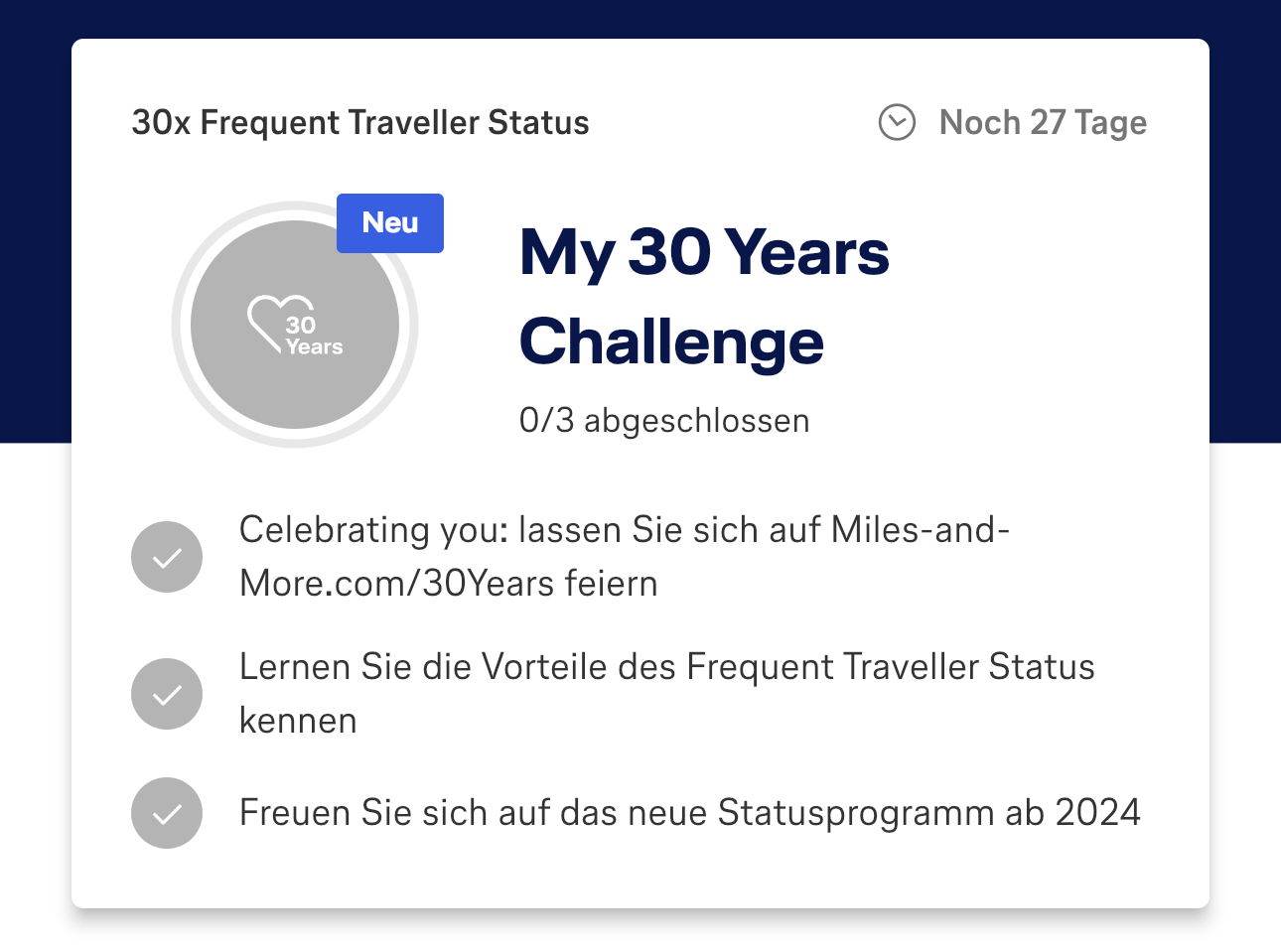1281x952 pixels.
Task: Click the "30x Frequent Traveller Status" heading
Action: point(360,123)
